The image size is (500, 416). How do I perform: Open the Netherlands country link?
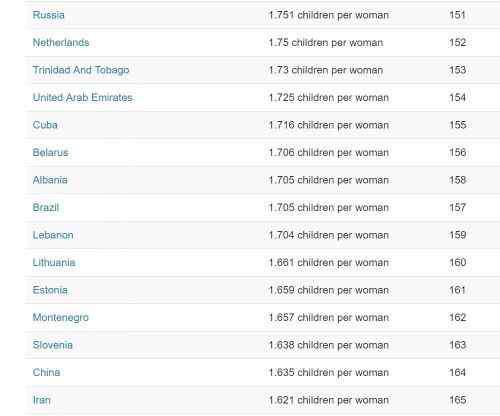(61, 43)
